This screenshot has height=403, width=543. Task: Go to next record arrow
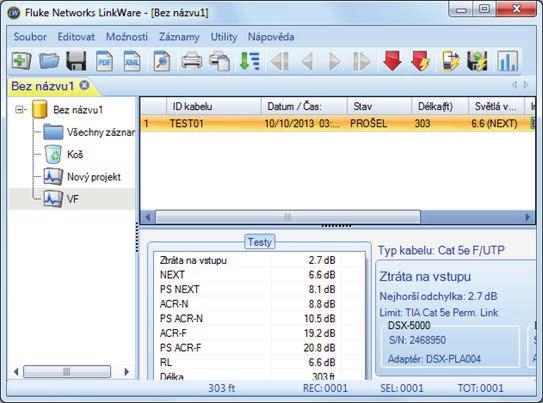coord(334,62)
